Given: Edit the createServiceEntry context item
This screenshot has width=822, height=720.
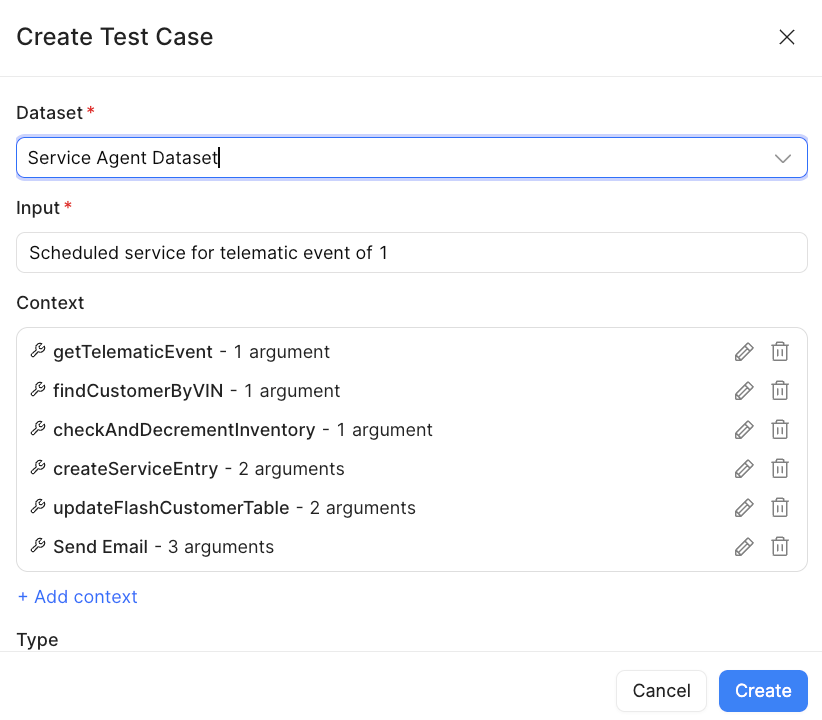Looking at the screenshot, I should [743, 469].
